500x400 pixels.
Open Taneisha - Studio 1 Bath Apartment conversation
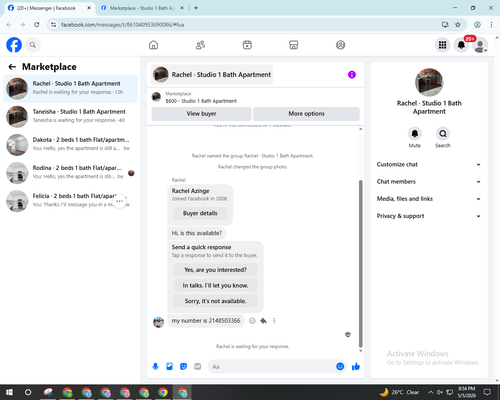(70, 117)
